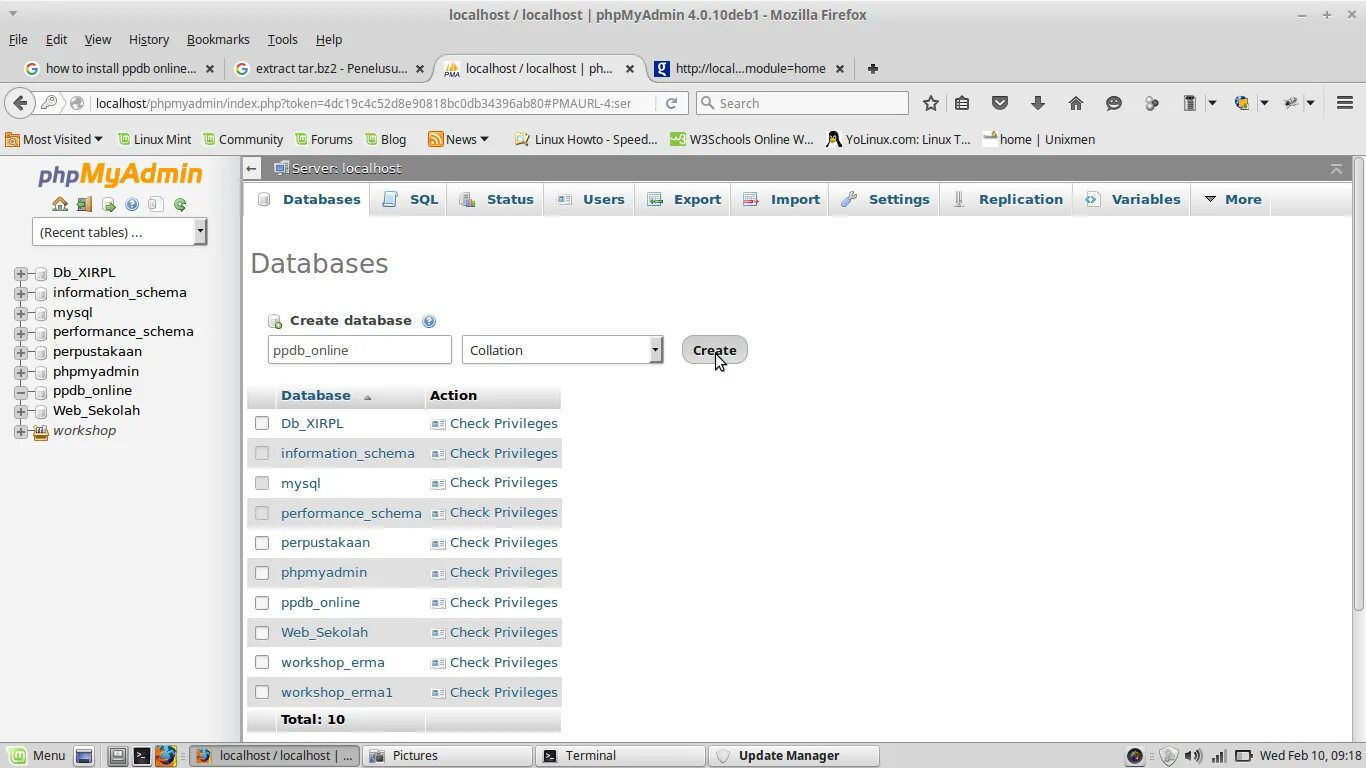This screenshot has height=768, width=1366.
Task: Switch to the SQL tab
Action: 411,199
